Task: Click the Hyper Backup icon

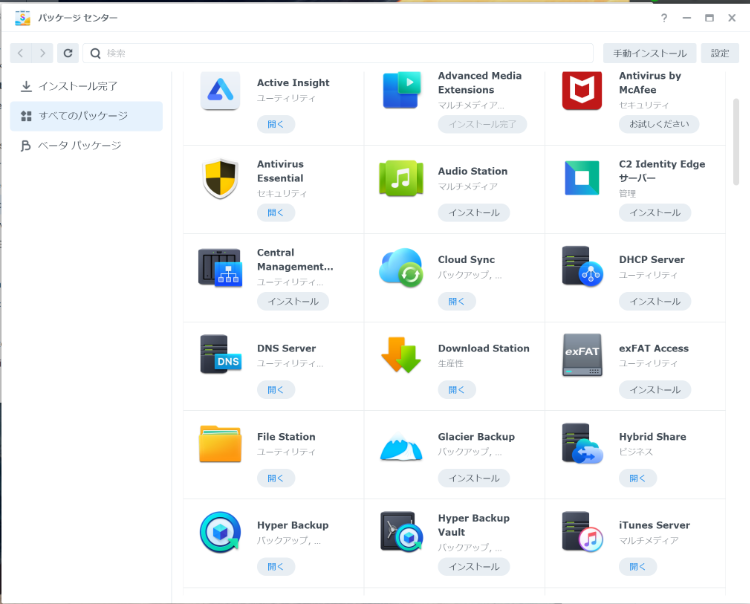Action: coord(220,532)
